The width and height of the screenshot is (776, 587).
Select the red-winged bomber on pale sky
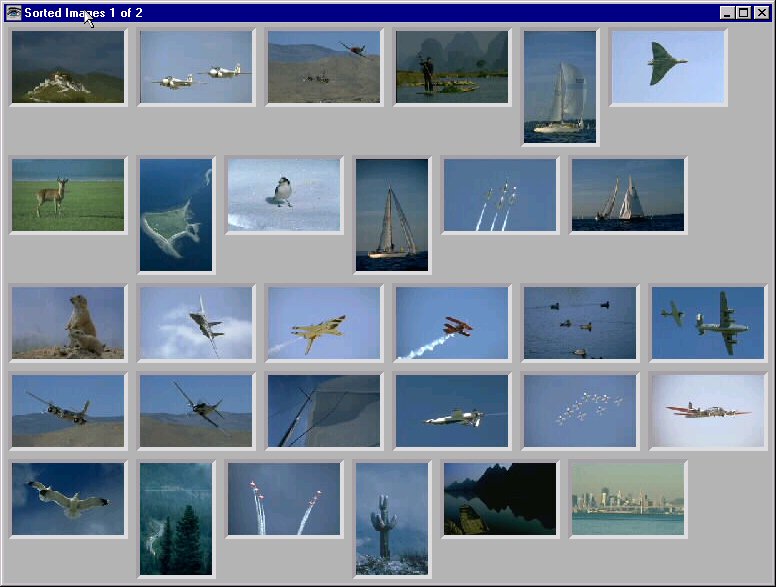[x=708, y=411]
